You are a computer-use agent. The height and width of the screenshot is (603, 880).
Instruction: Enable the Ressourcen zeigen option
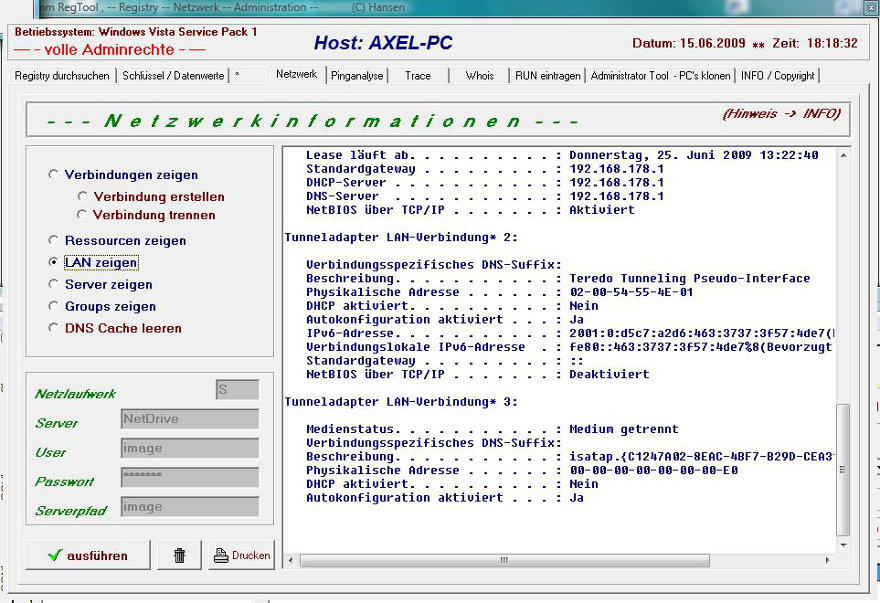(x=54, y=241)
